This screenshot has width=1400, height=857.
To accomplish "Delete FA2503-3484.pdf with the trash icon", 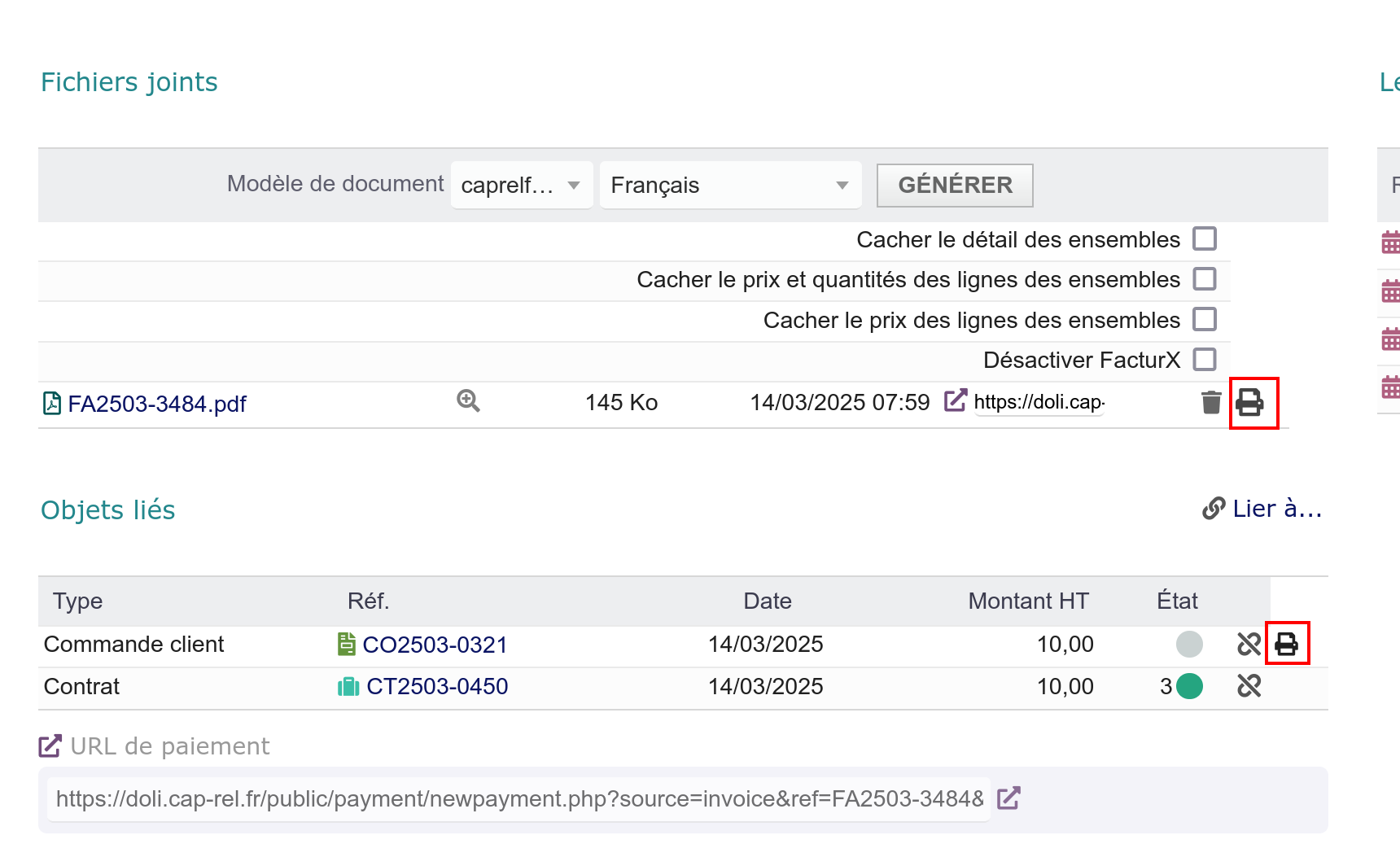I will click(1211, 402).
